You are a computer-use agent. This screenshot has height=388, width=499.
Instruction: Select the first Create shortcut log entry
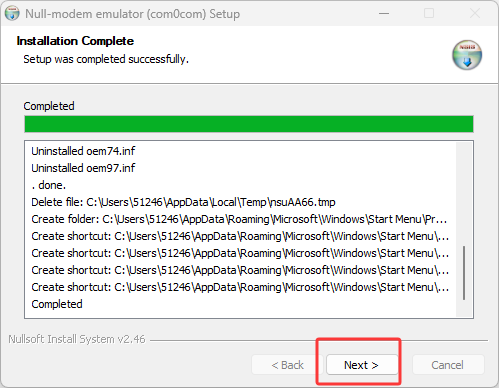[x=240, y=236]
